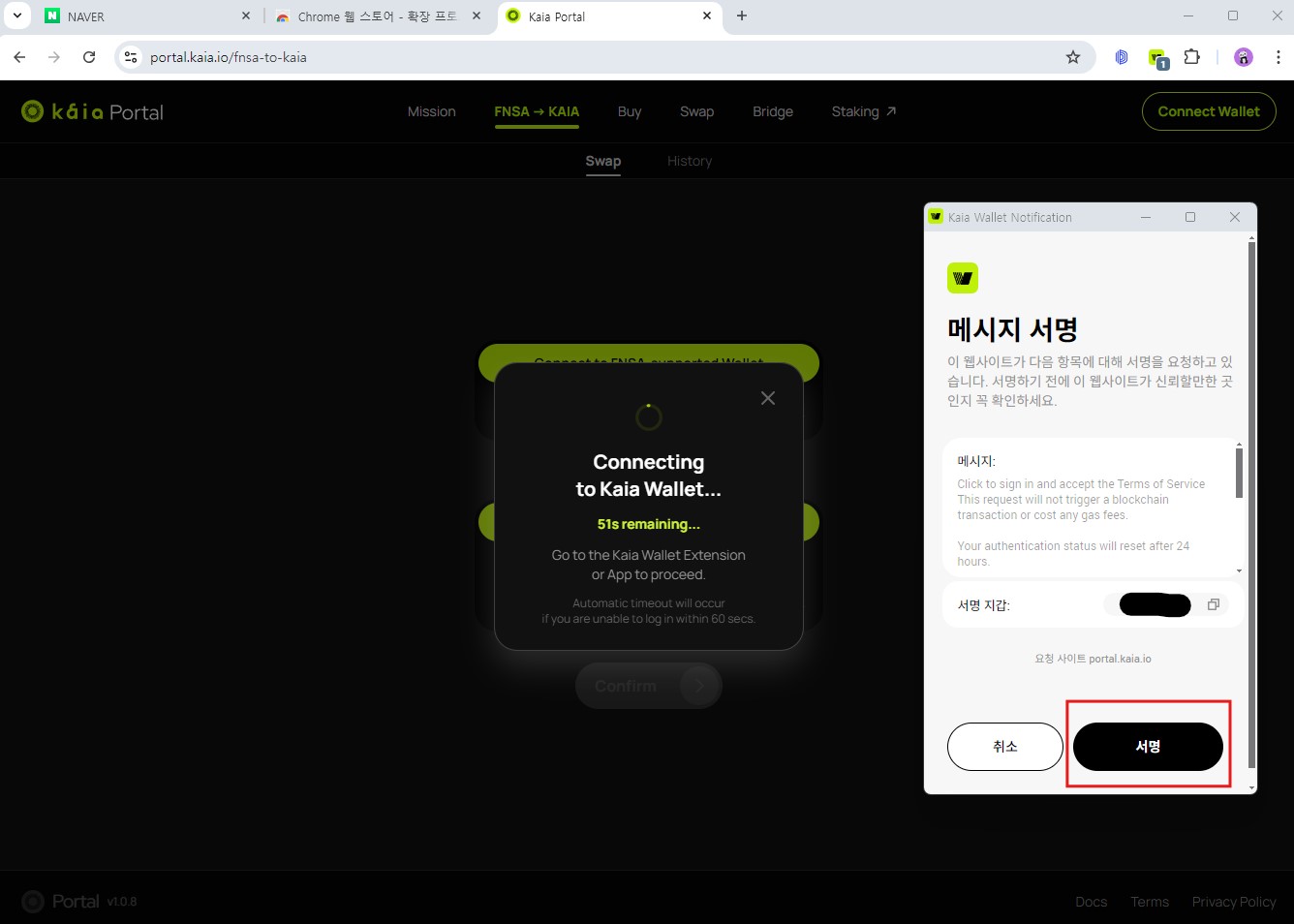This screenshot has height=924, width=1294.
Task: Click the Kaia Portal logo
Action: [92, 112]
